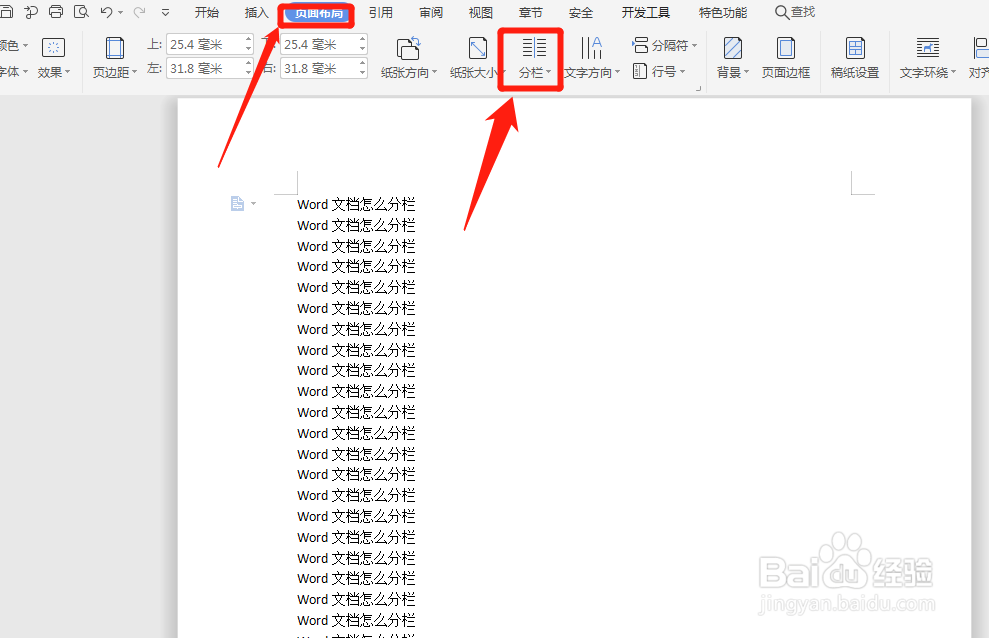Click the 背景 background icon
The height and width of the screenshot is (638, 989).
pos(733,48)
